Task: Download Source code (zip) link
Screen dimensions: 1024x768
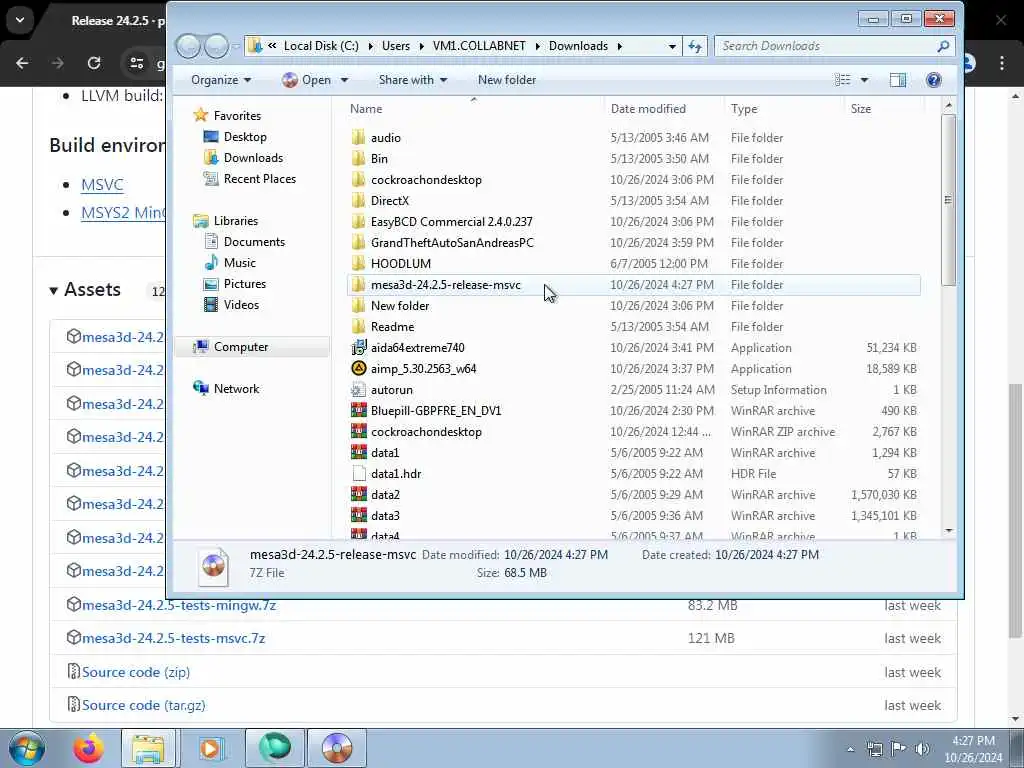Action: point(136,672)
